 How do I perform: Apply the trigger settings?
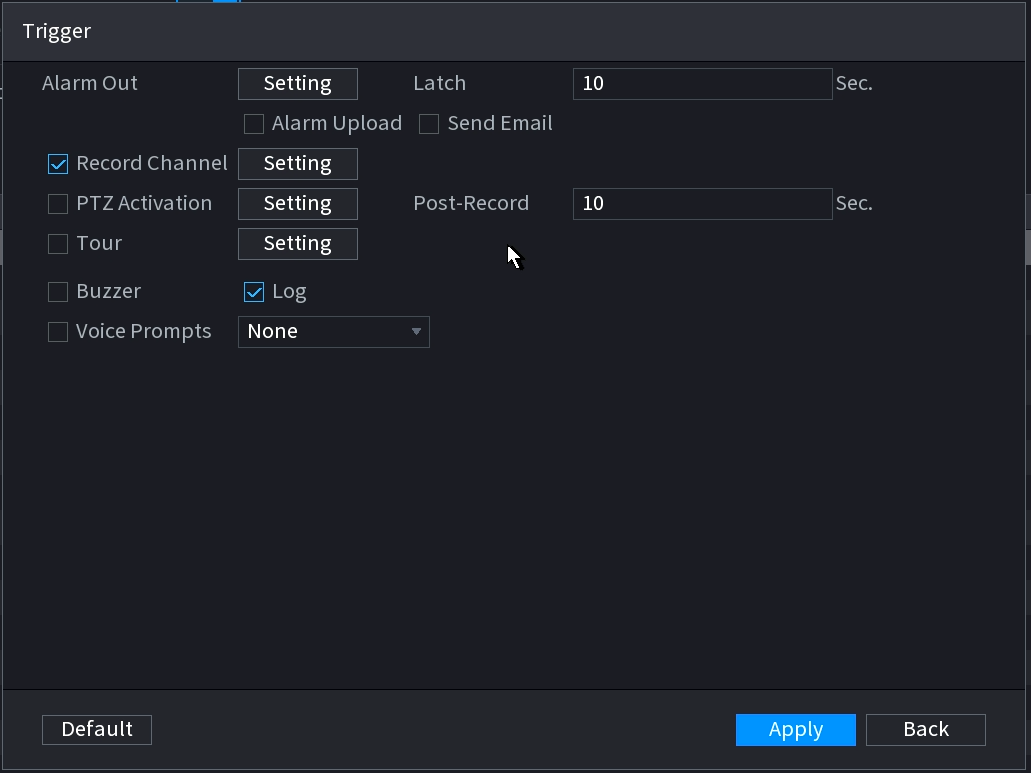pyautogui.click(x=795, y=730)
